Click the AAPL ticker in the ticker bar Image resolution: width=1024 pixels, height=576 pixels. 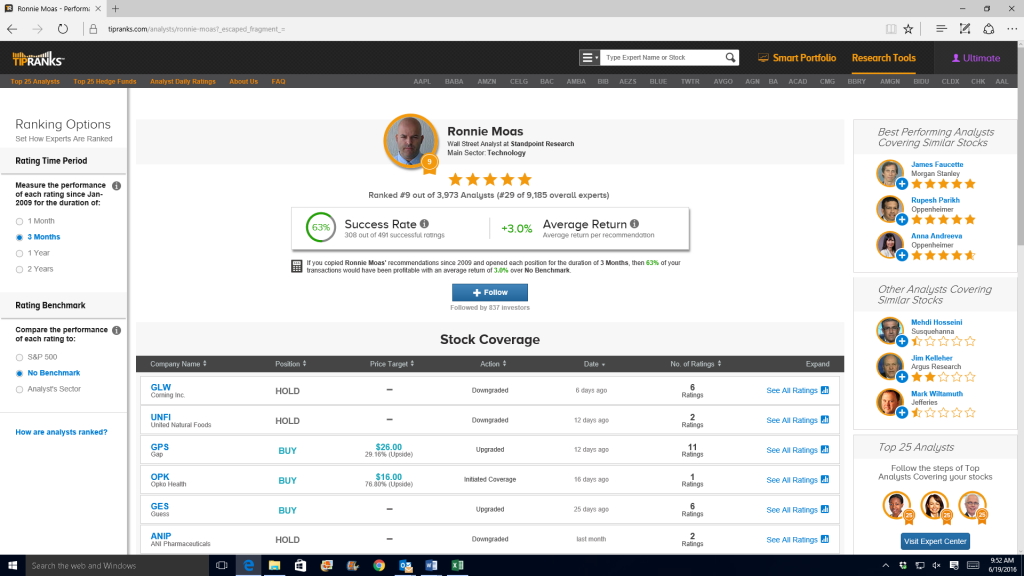(x=422, y=82)
